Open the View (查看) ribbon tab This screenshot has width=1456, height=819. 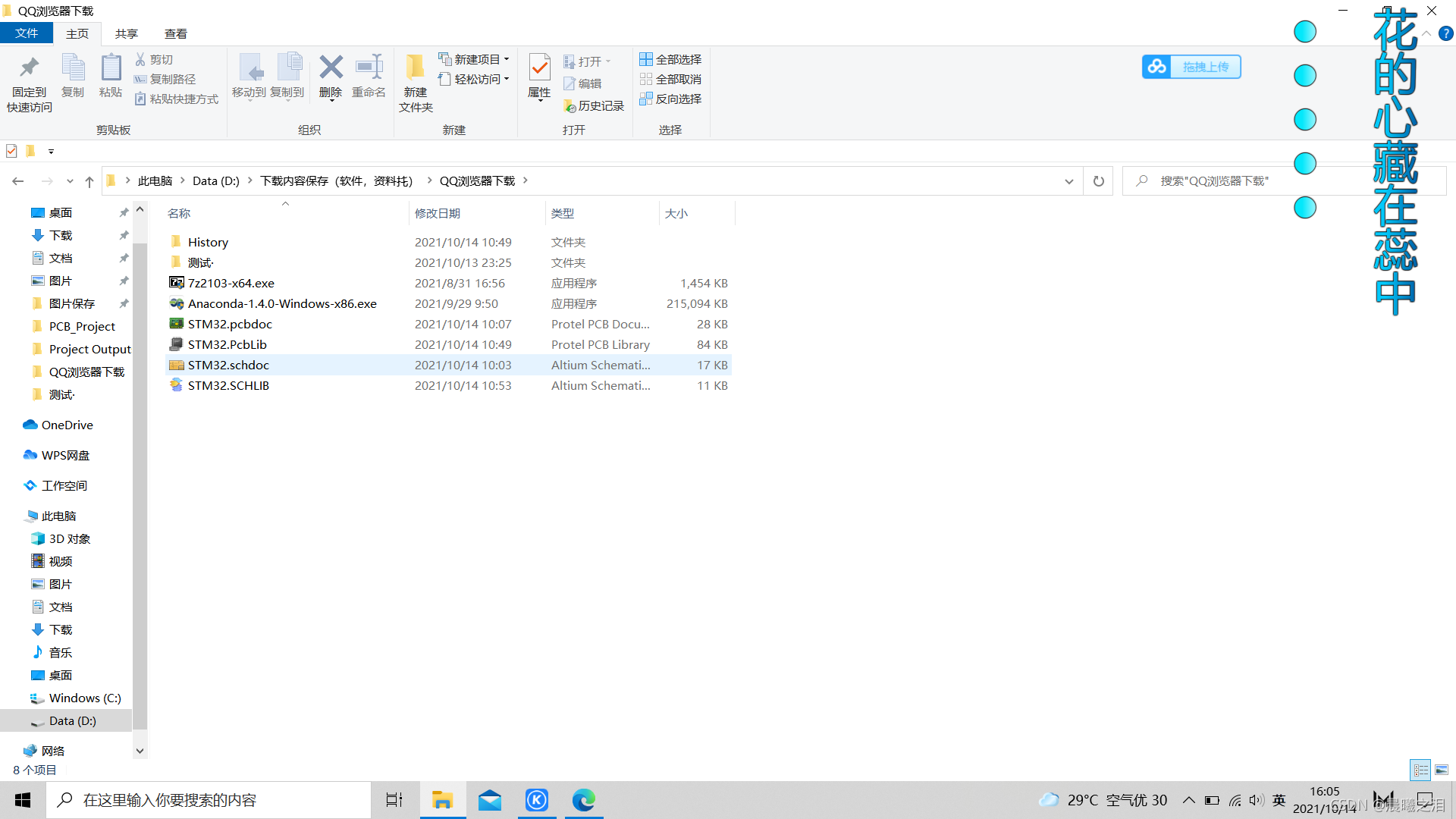coord(176,33)
